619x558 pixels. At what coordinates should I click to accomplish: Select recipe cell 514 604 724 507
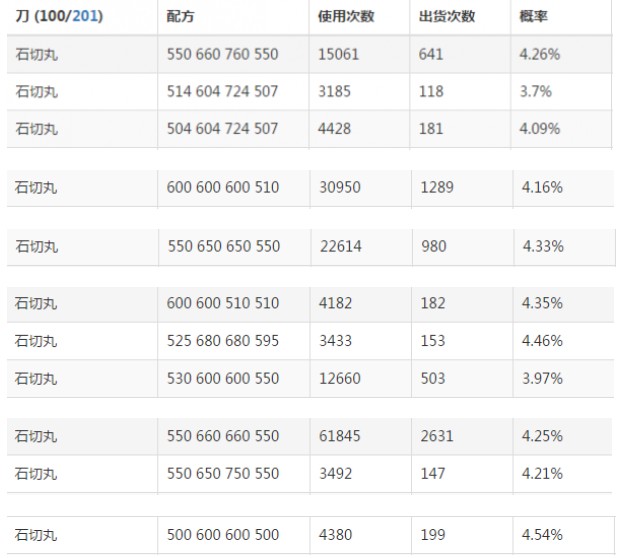222,91
